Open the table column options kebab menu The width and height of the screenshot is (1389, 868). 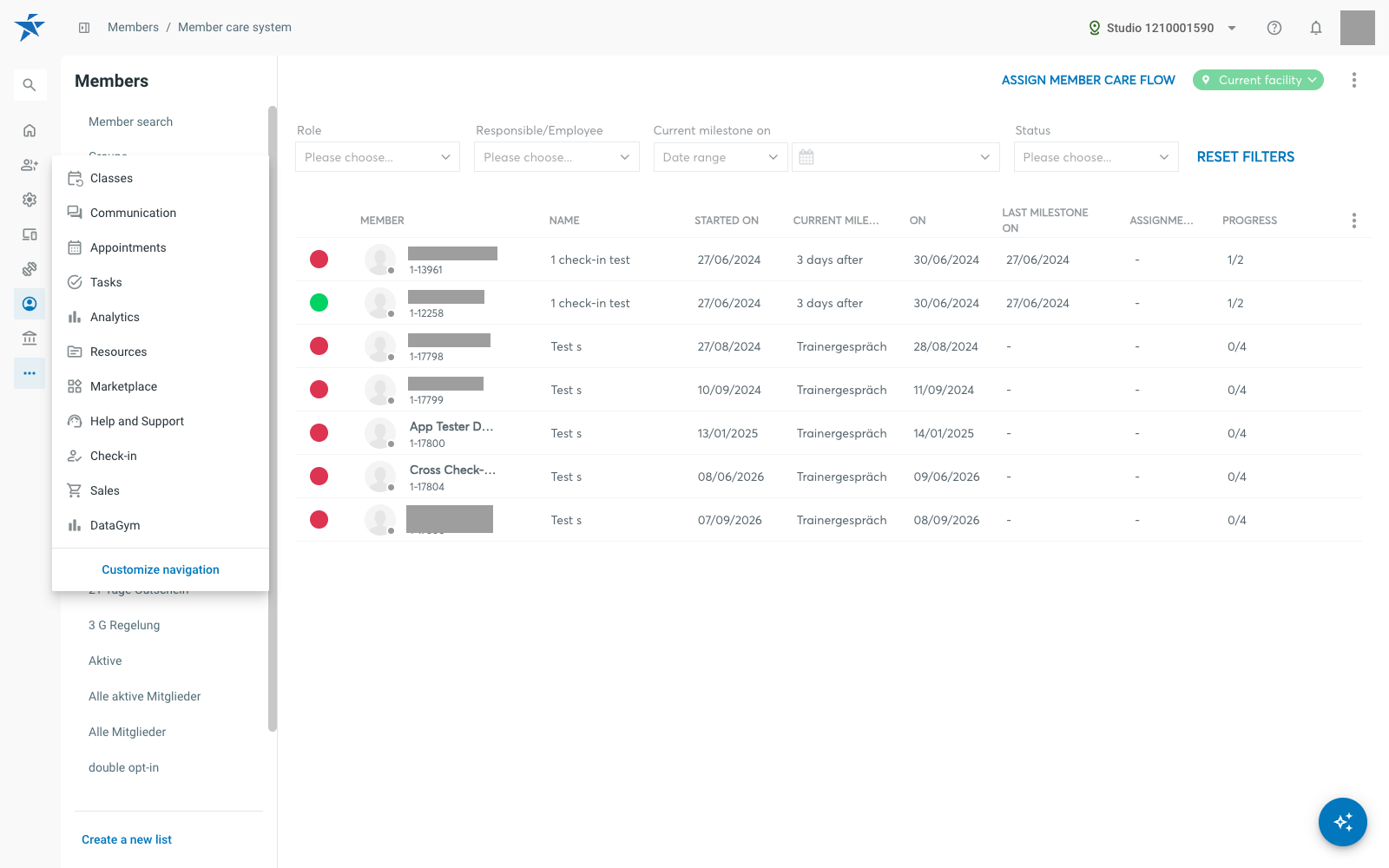[x=1354, y=220]
